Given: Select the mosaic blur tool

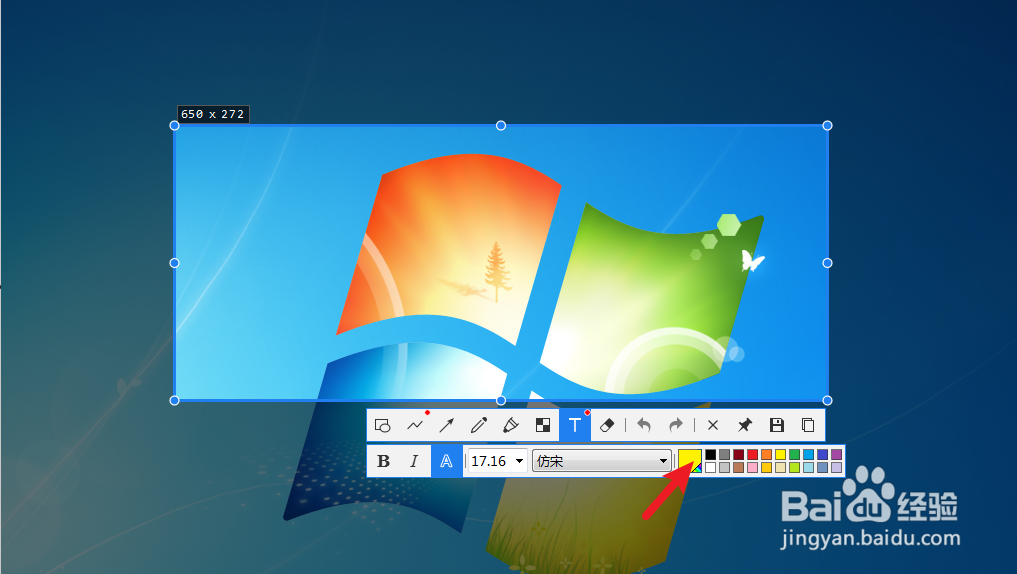Looking at the screenshot, I should pos(543,425).
